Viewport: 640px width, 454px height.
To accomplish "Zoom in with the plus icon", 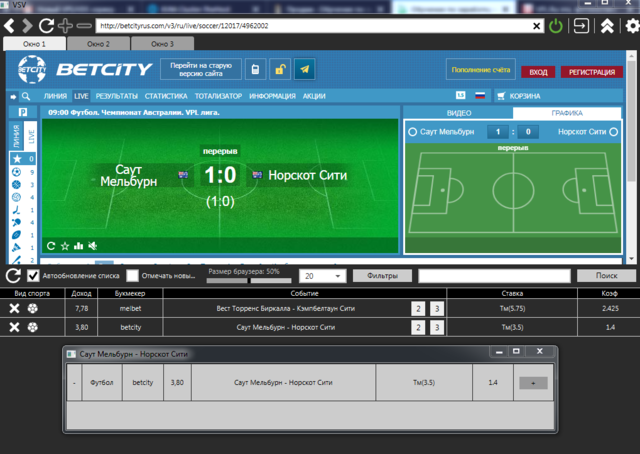I will tap(65, 26).
